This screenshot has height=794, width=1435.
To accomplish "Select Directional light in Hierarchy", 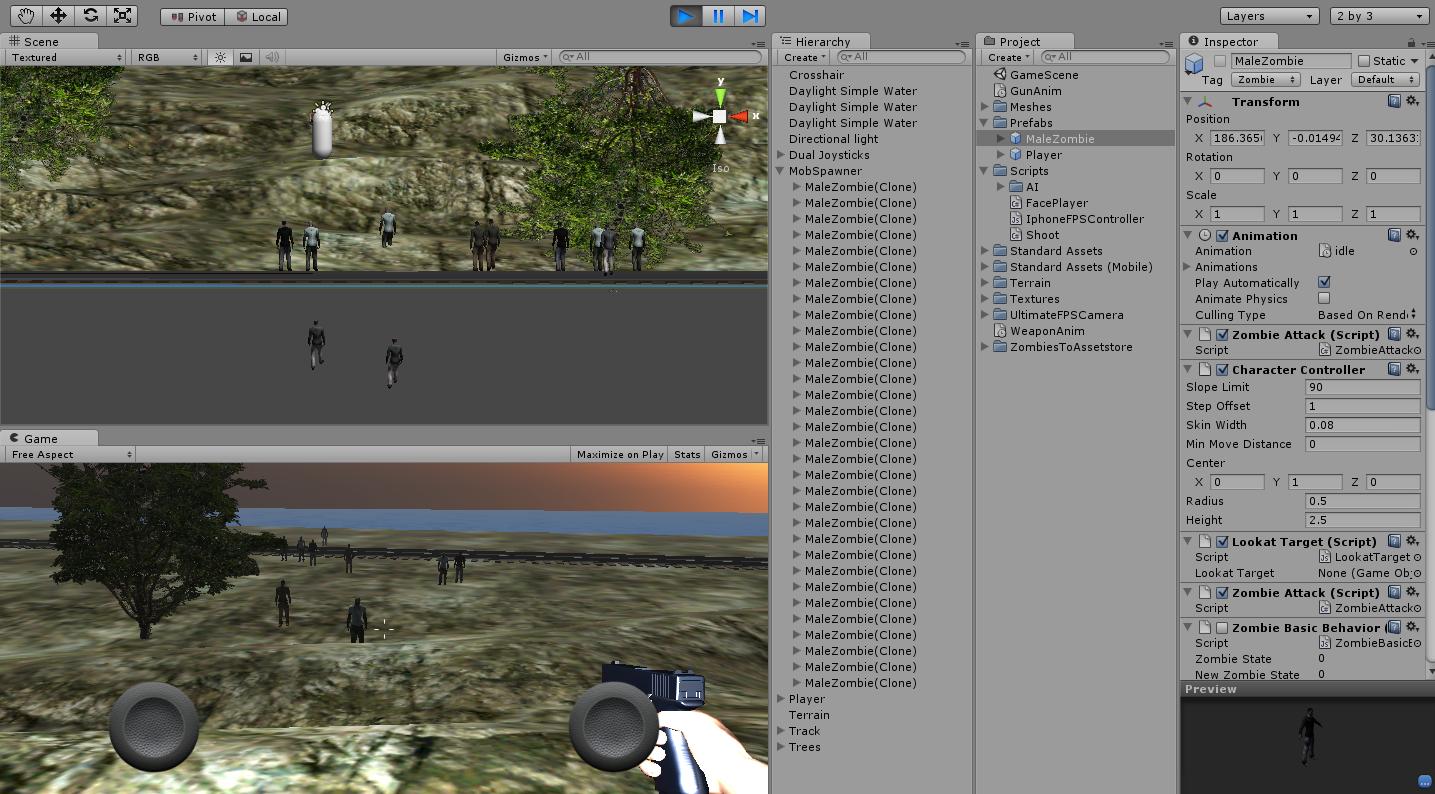I will point(833,139).
